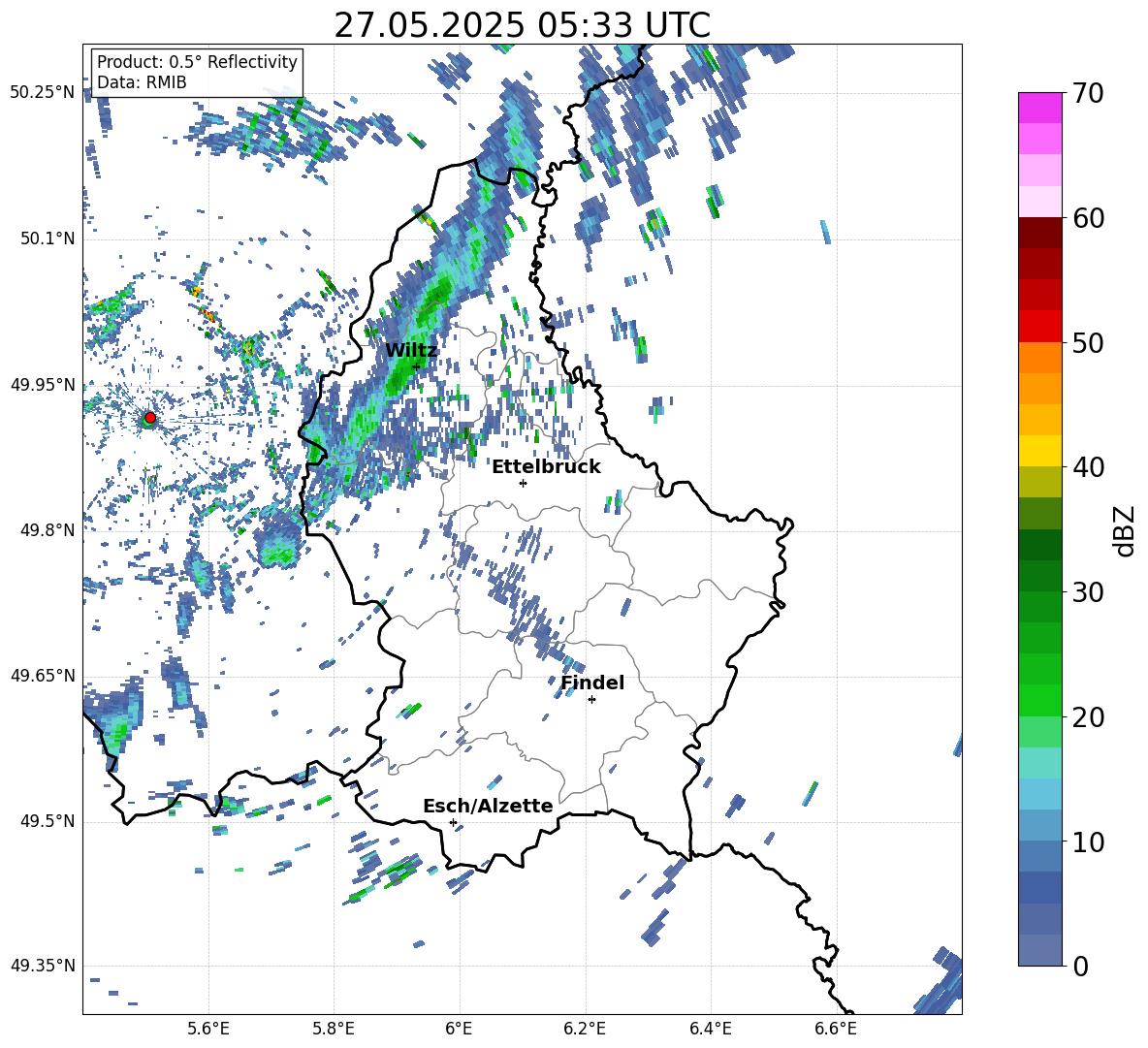Click the bright red colorbar segment near 50
This screenshot has width=1148, height=1048.
pyautogui.click(x=1039, y=327)
